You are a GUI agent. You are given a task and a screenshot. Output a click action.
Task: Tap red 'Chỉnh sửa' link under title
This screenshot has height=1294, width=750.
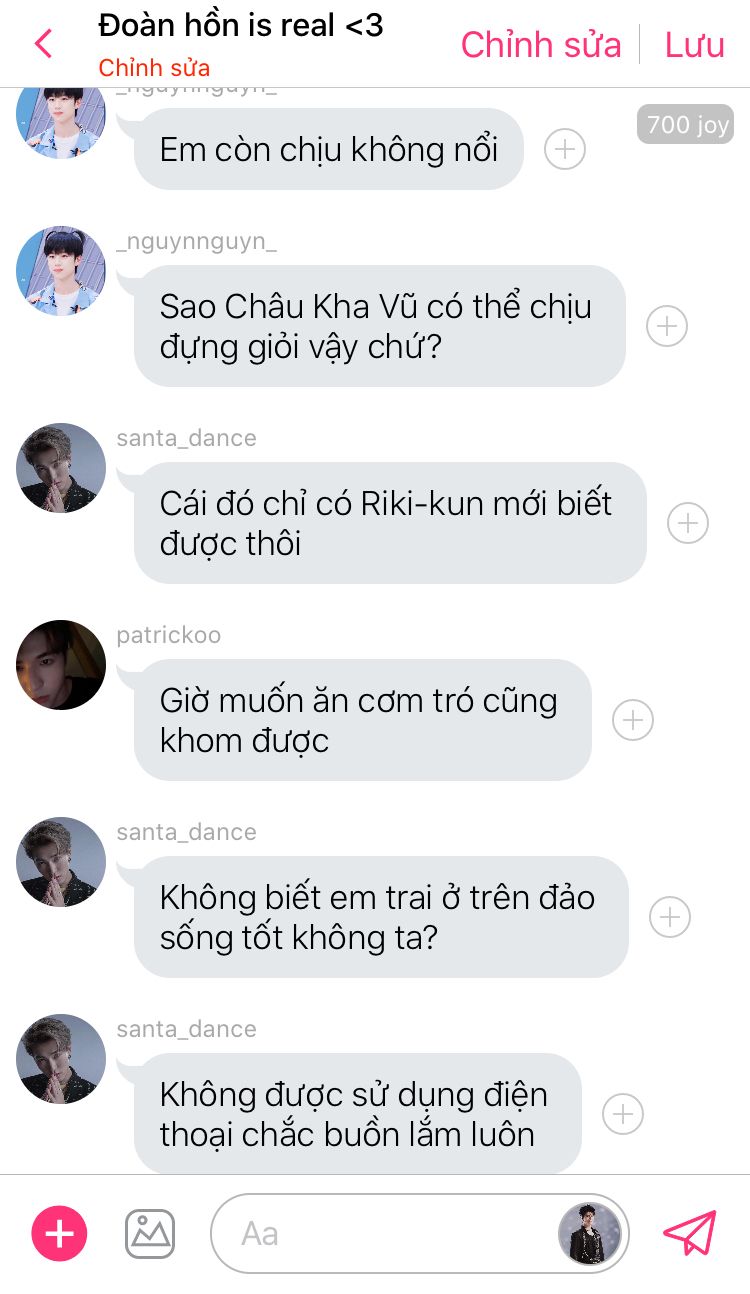[154, 68]
